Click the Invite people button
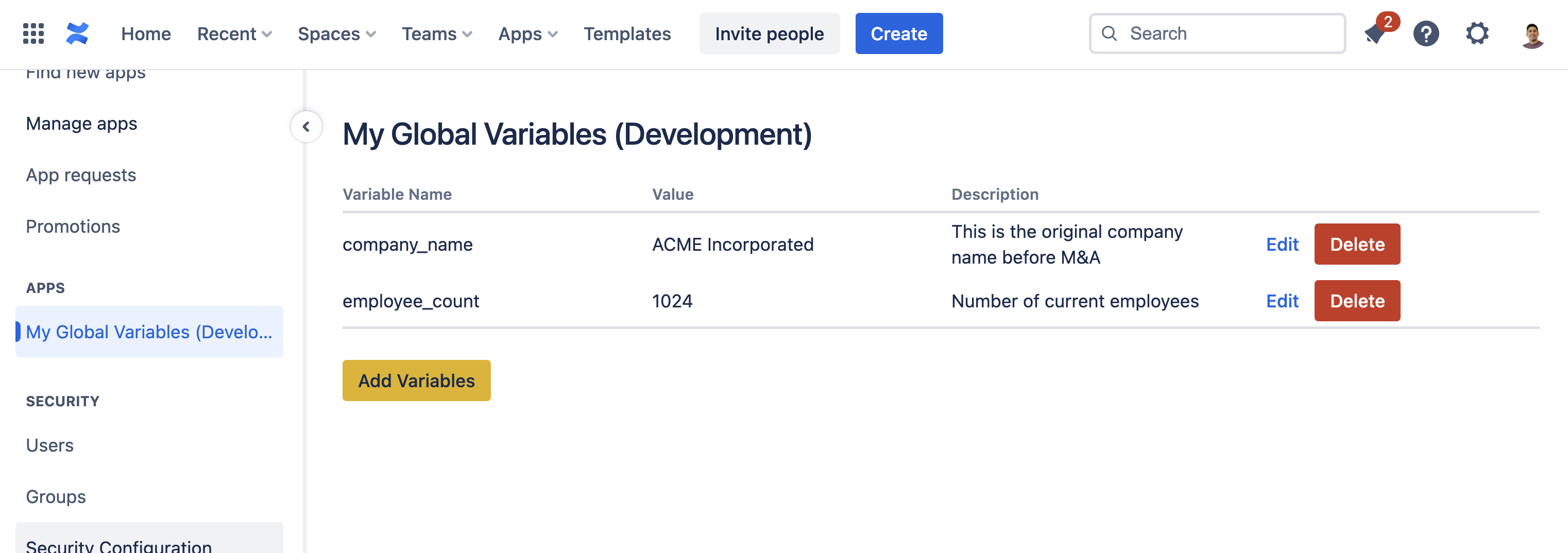This screenshot has height=553, width=1568. (x=770, y=33)
